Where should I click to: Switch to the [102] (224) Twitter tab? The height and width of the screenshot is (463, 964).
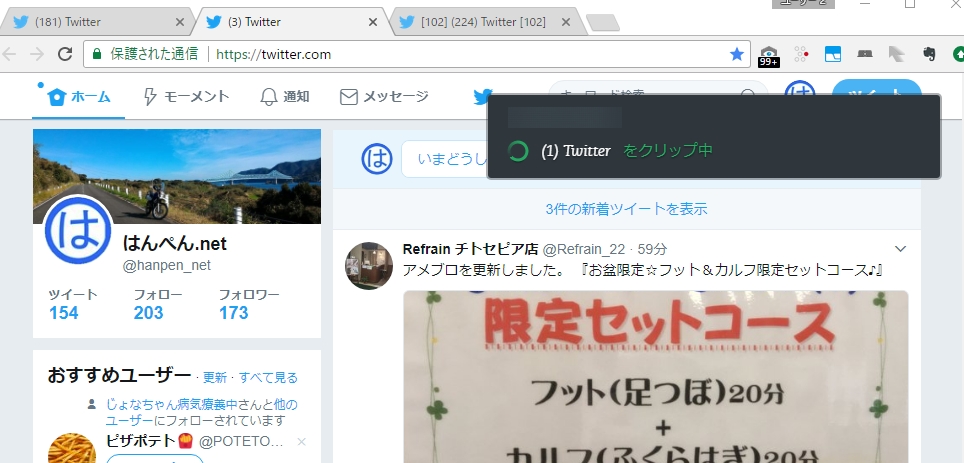[484, 22]
